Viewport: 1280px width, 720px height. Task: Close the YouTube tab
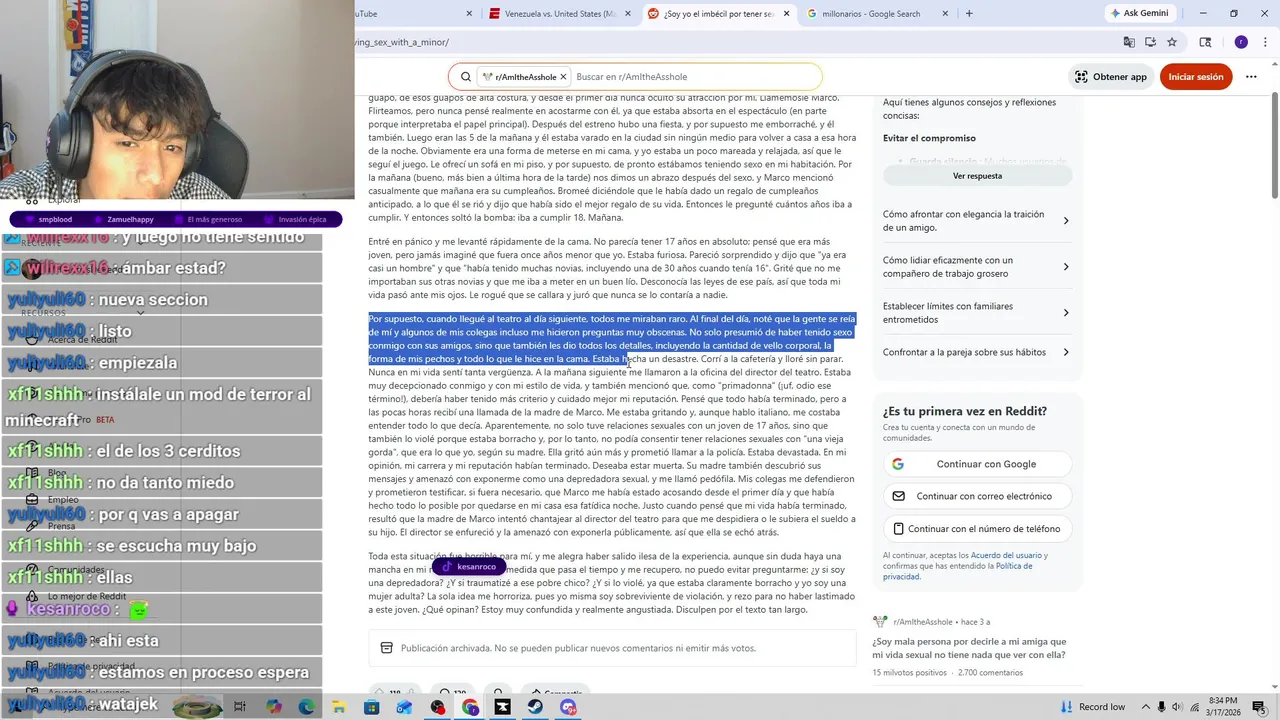click(469, 14)
